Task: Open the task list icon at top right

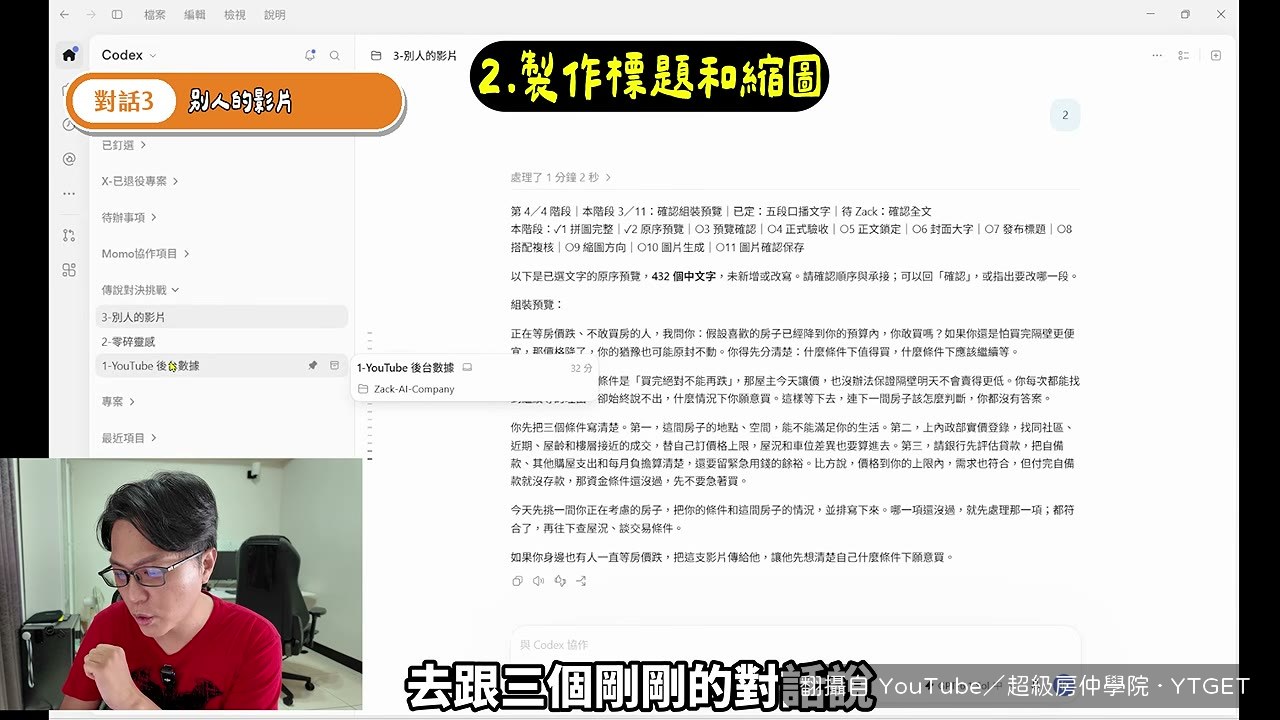Action: point(1184,55)
